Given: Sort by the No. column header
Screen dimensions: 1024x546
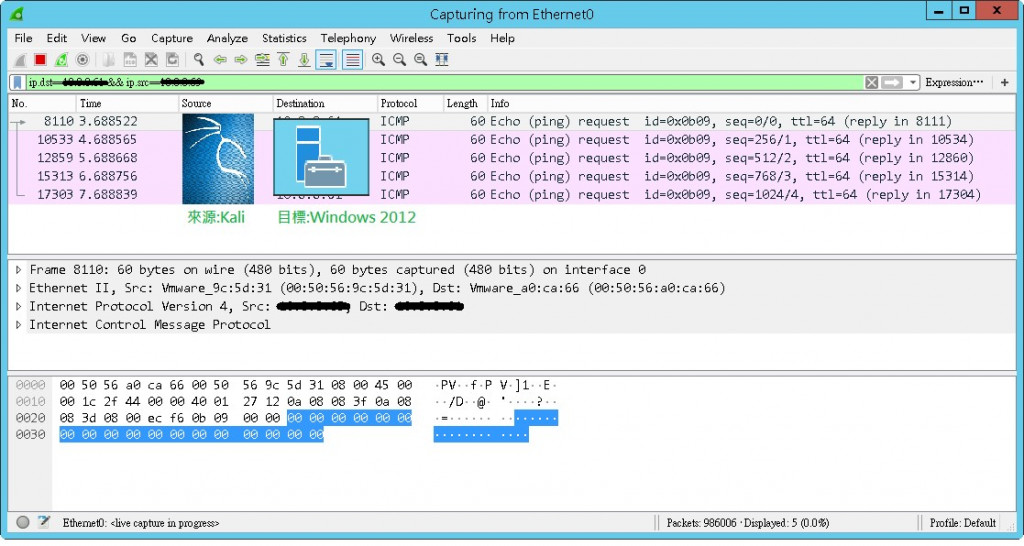Looking at the screenshot, I should (42, 103).
